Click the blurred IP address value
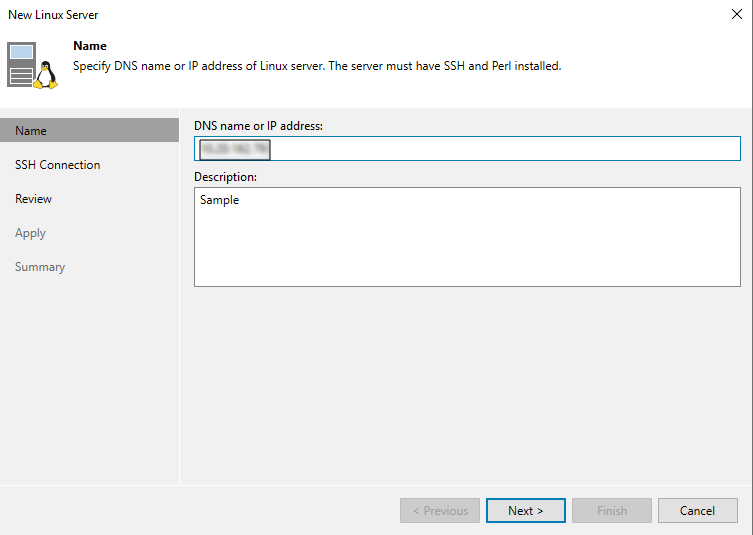 (x=235, y=149)
